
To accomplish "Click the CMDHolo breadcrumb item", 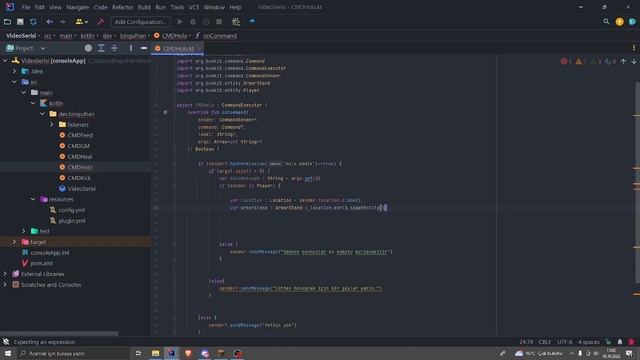I will pos(174,36).
